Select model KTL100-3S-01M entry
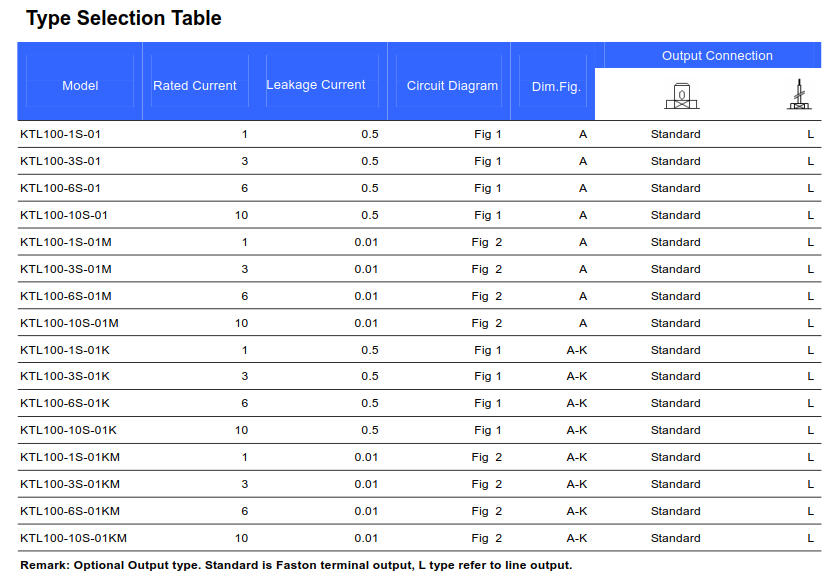This screenshot has width=835, height=576. point(66,269)
